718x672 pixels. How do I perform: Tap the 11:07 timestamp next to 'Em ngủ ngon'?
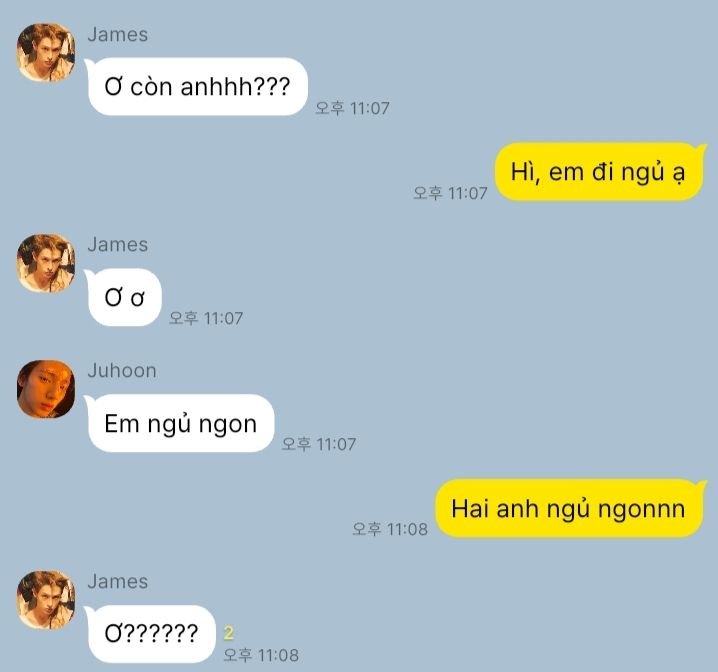pyautogui.click(x=319, y=444)
